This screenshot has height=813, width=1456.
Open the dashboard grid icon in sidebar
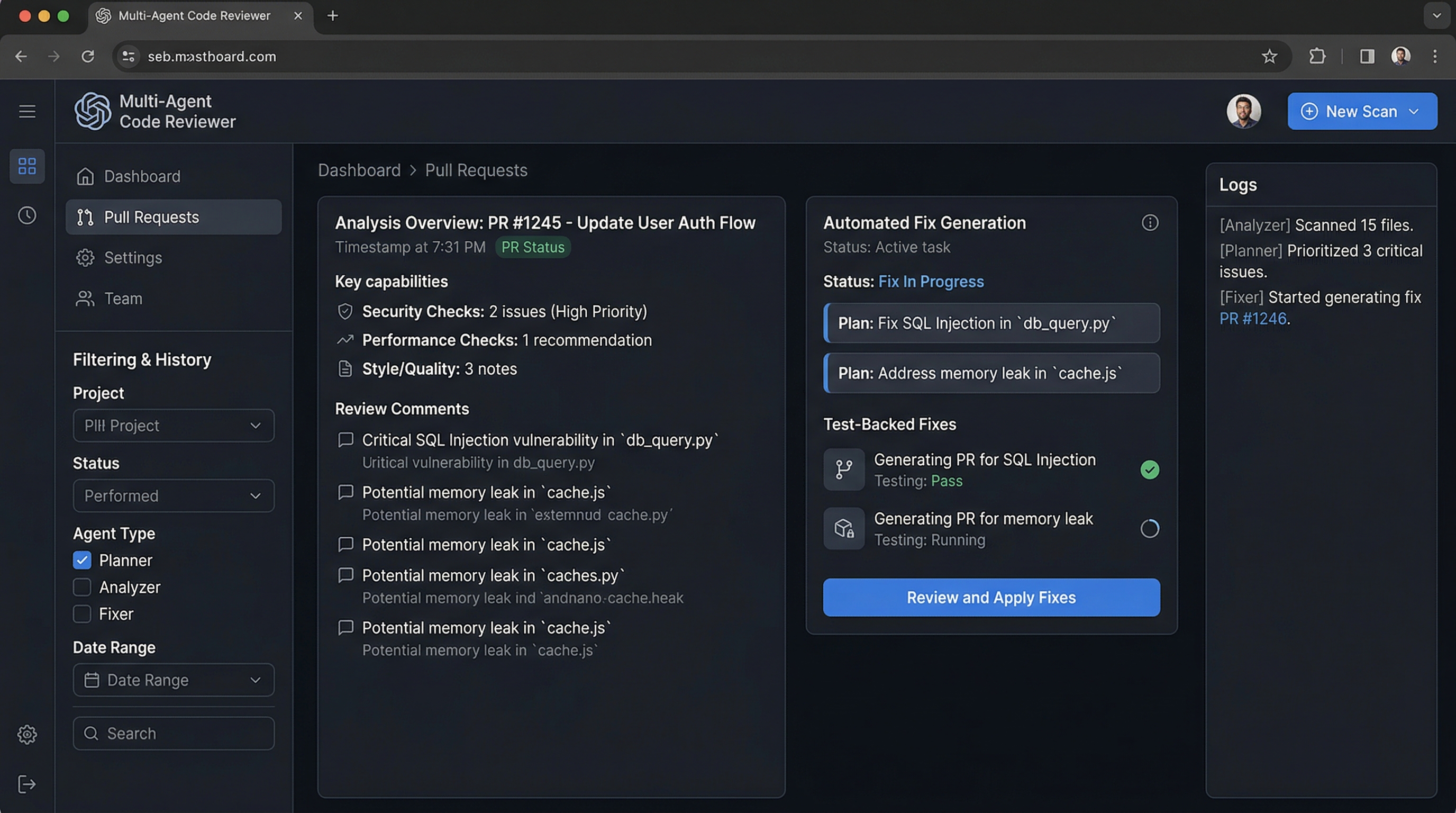point(26,166)
